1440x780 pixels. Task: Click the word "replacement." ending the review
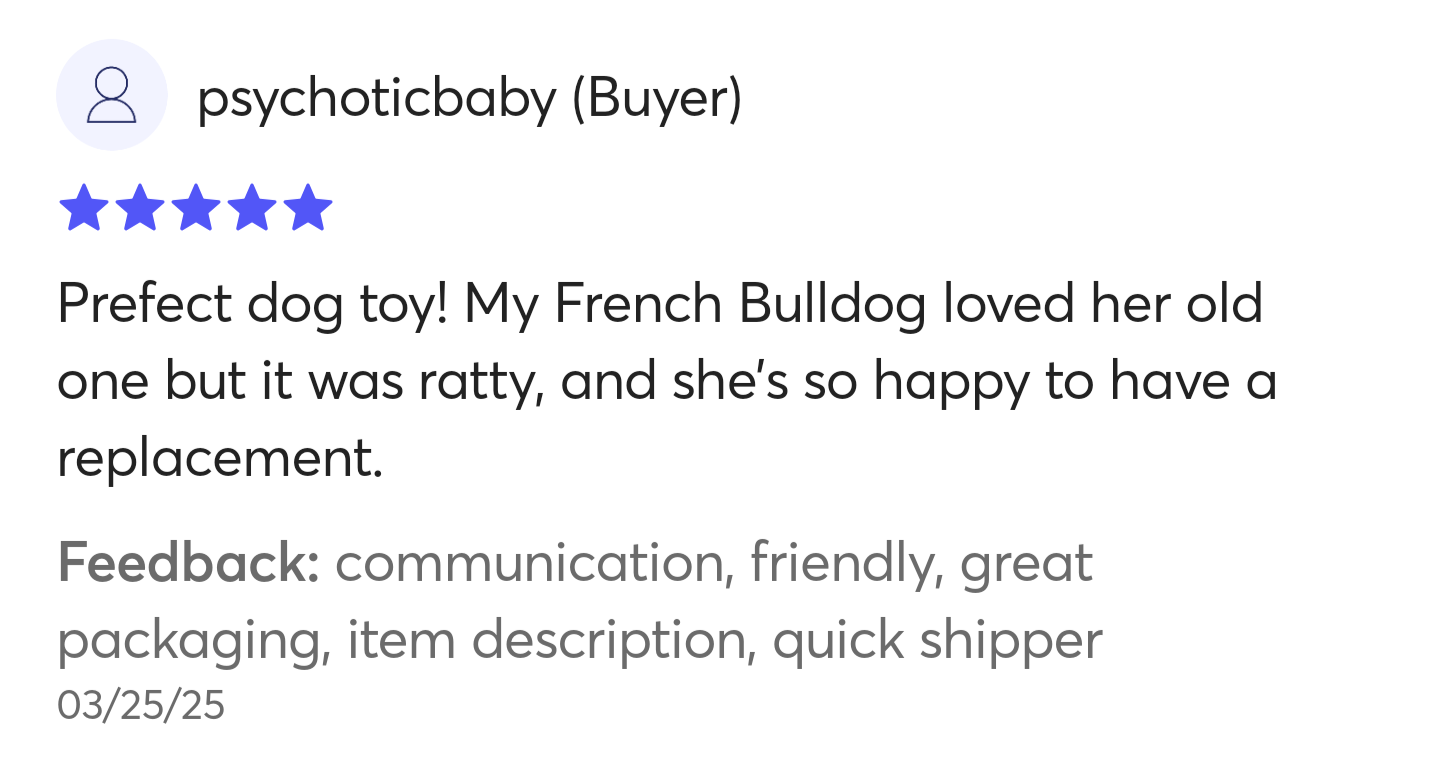tap(220, 460)
